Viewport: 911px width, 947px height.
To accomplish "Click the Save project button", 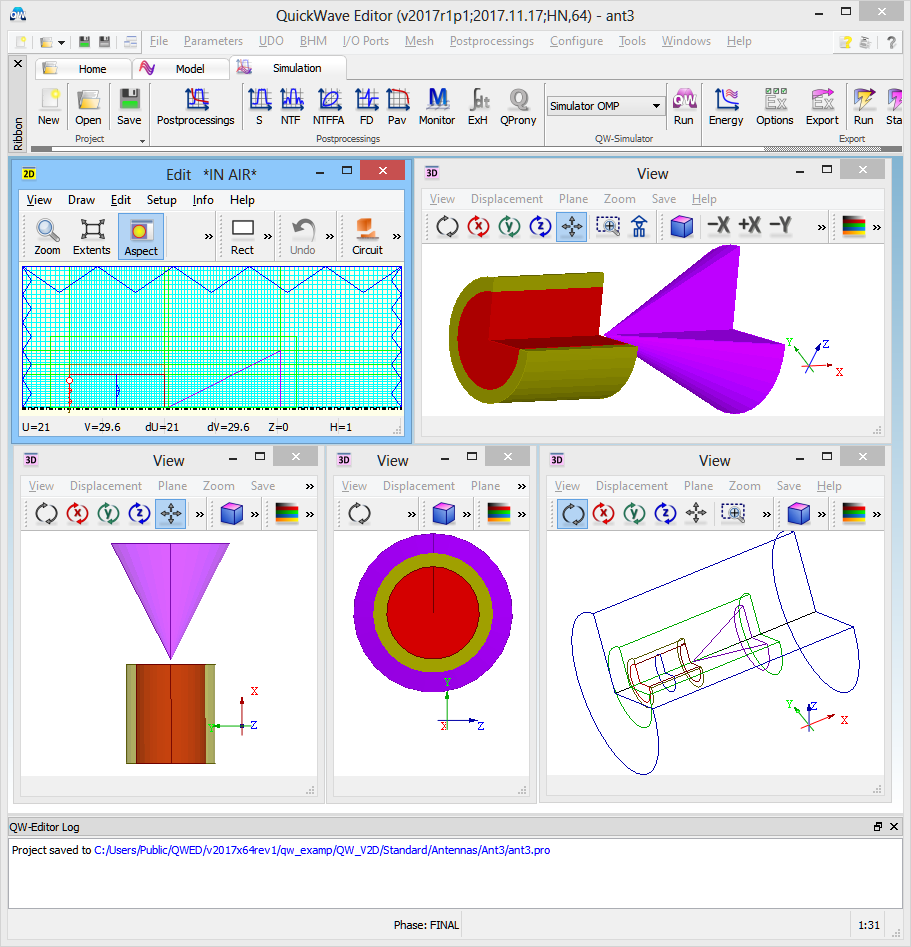I will [129, 106].
